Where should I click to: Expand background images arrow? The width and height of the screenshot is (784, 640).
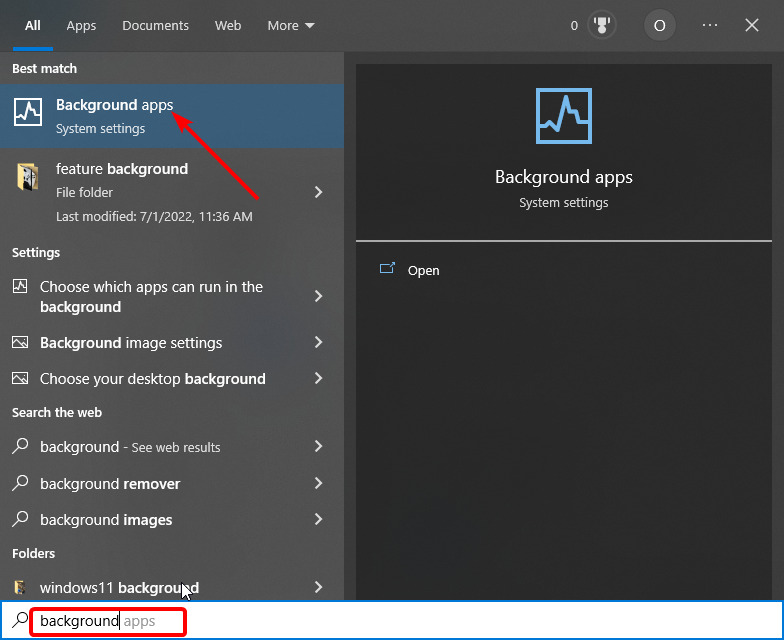318,519
